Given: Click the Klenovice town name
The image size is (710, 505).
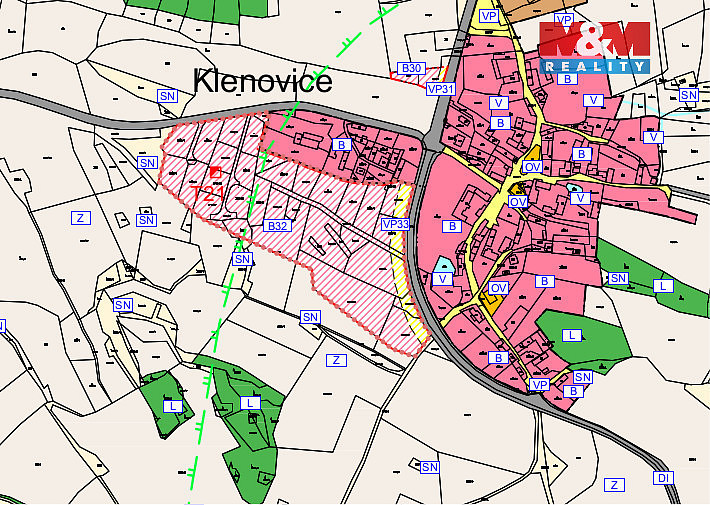Looking at the screenshot, I should pos(262,81).
